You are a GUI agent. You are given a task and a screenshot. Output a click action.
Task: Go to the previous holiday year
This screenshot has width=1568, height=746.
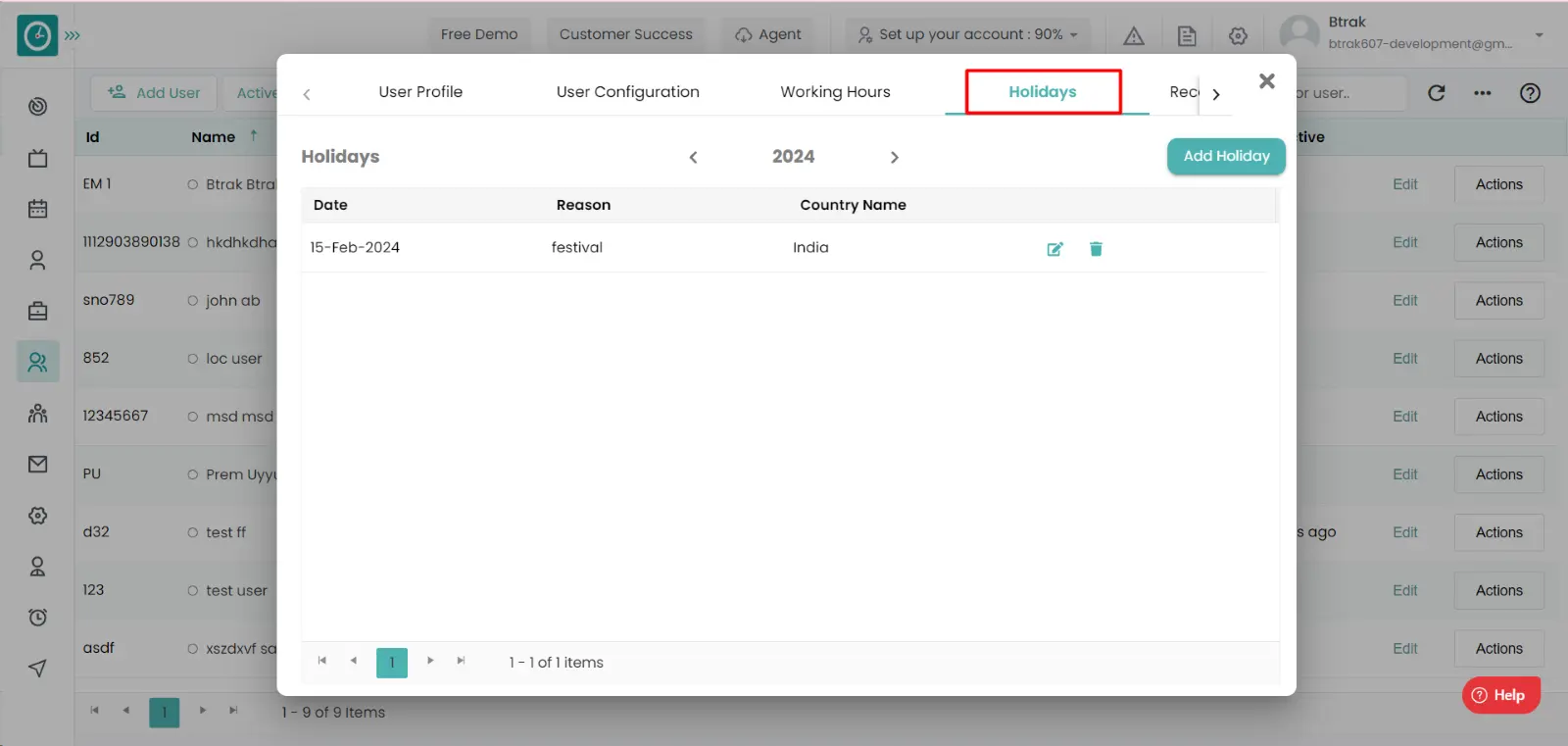[x=693, y=157]
